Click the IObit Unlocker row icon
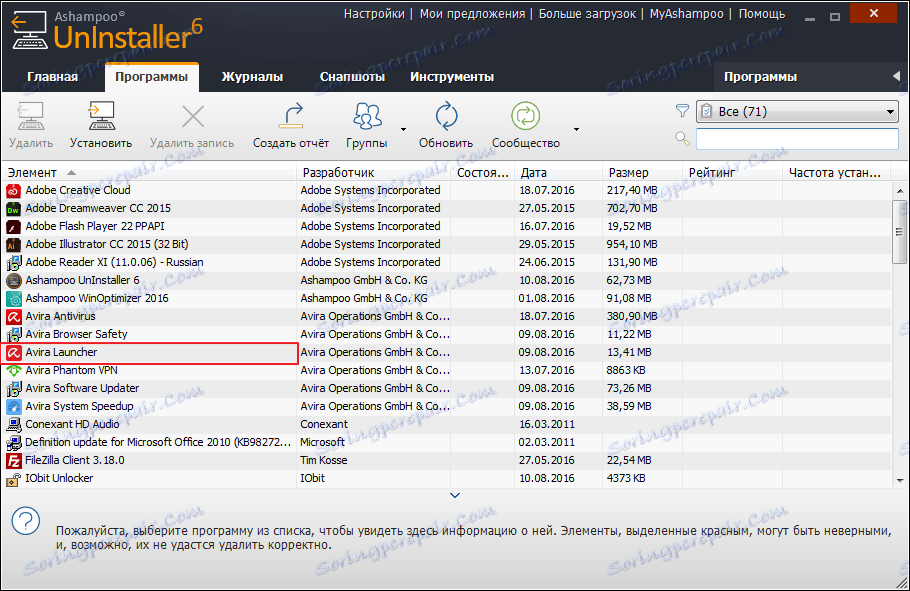Viewport: 910px width, 591px height. [x=13, y=478]
